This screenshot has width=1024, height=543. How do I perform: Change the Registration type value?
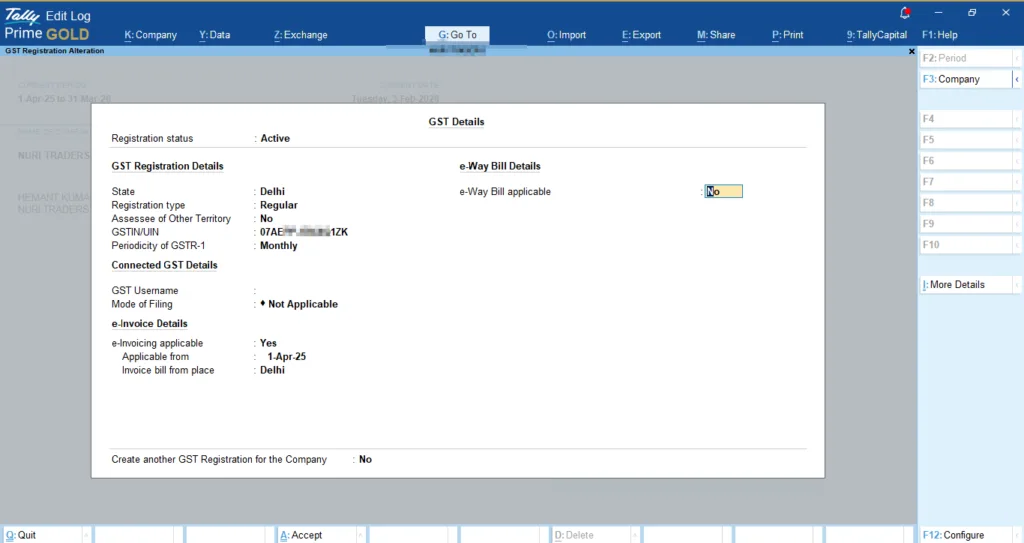tap(278, 205)
